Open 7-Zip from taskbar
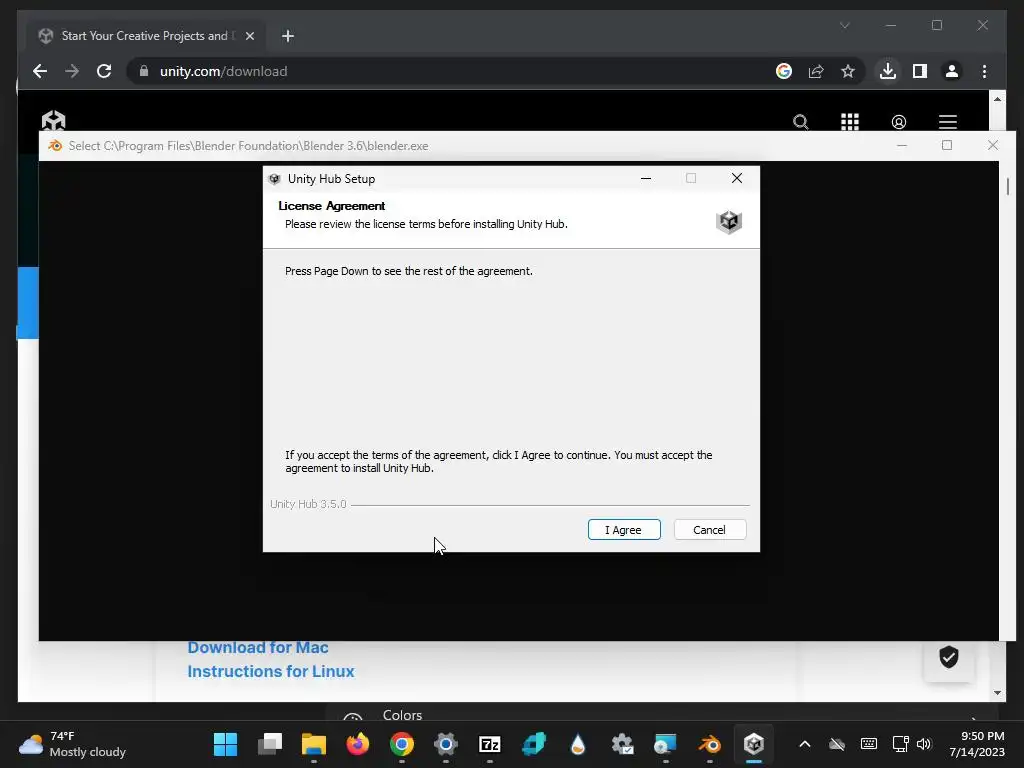 pyautogui.click(x=490, y=744)
